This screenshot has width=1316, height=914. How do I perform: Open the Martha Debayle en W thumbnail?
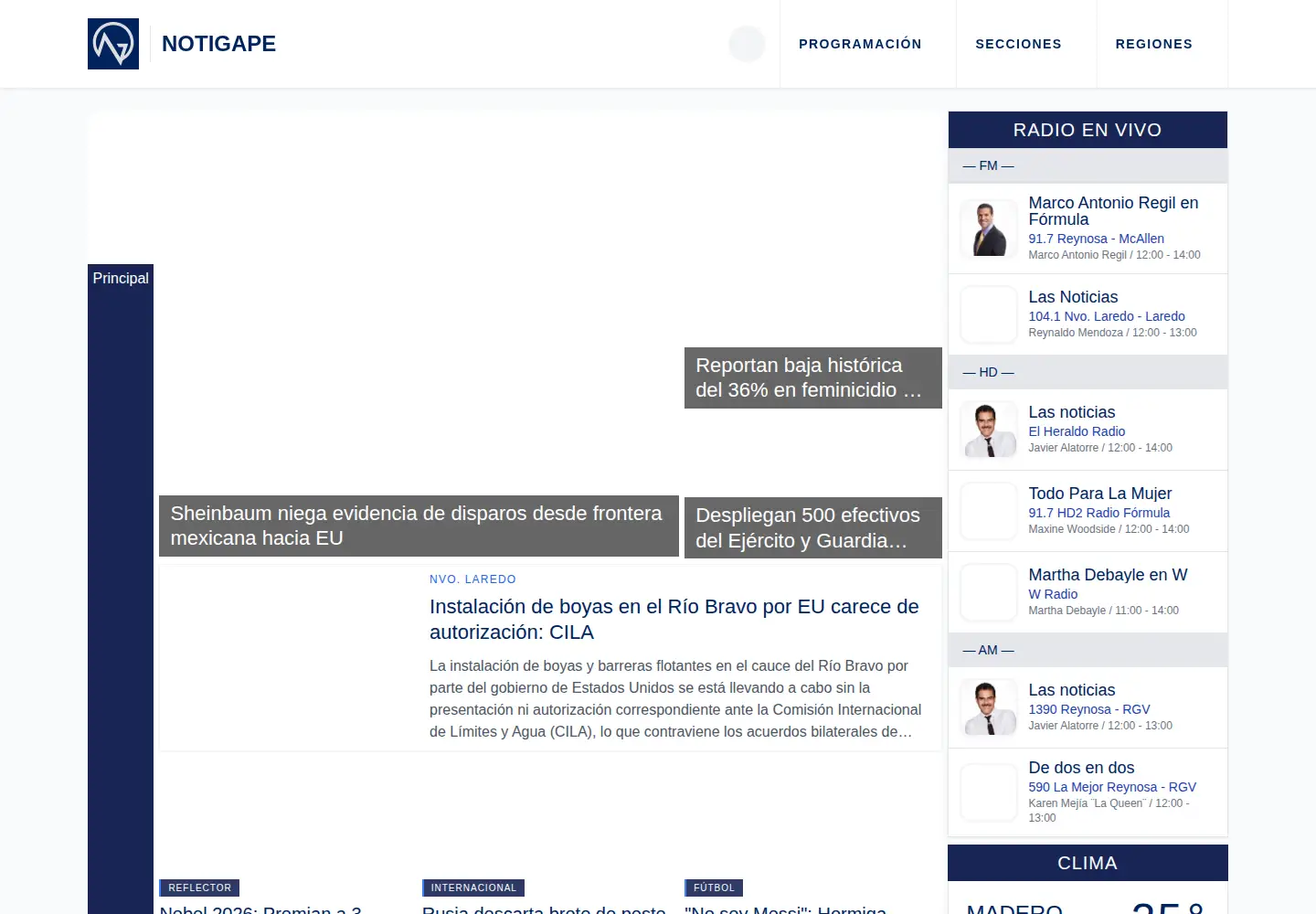(x=989, y=592)
